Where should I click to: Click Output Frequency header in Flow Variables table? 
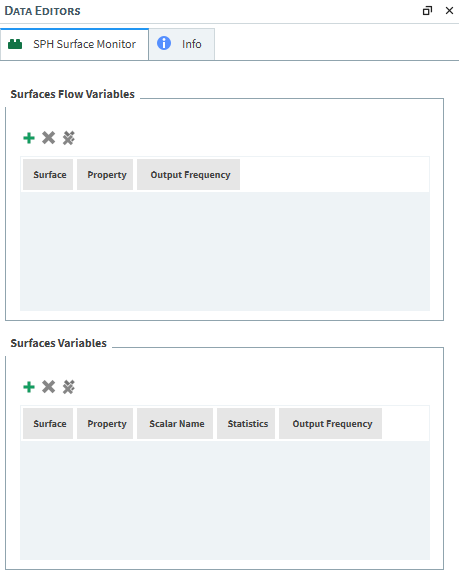(188, 175)
